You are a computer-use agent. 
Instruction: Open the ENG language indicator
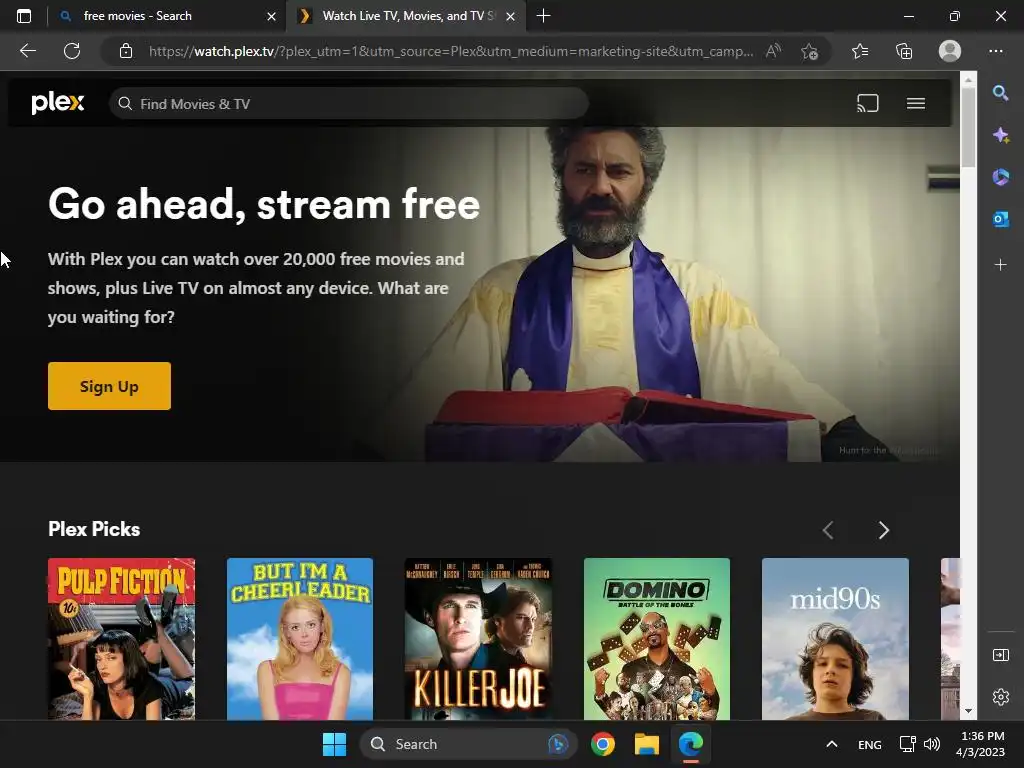pos(869,744)
